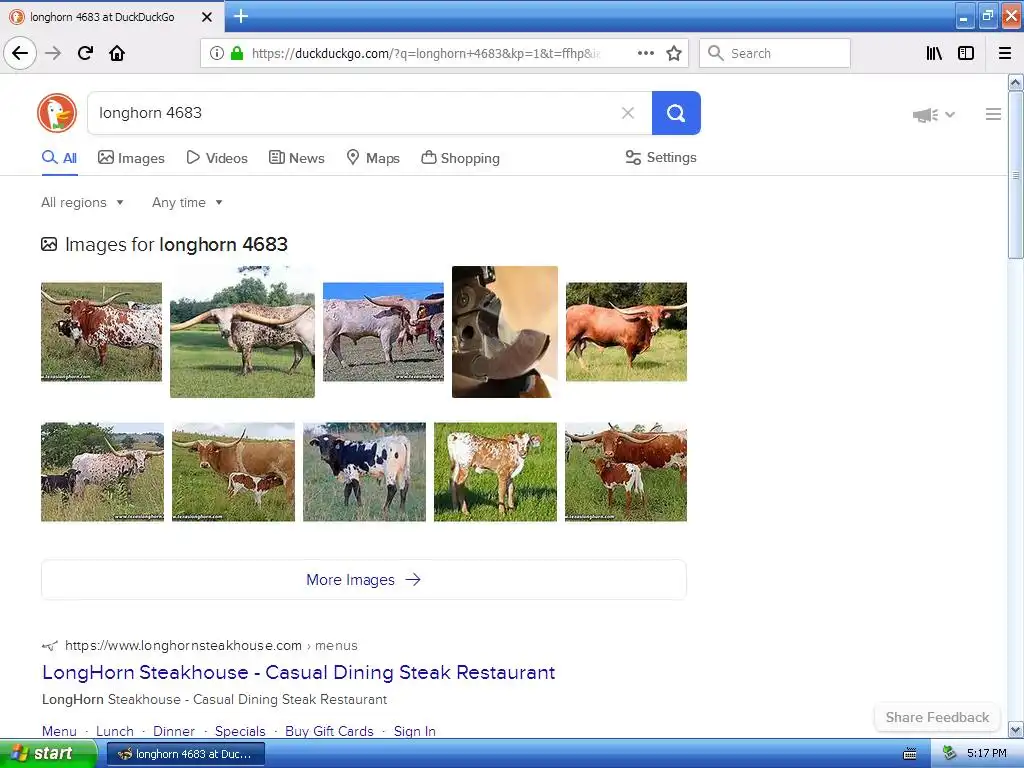This screenshot has height=768, width=1024.
Task: Open solid red longhorn thumbnail
Action: (626, 332)
